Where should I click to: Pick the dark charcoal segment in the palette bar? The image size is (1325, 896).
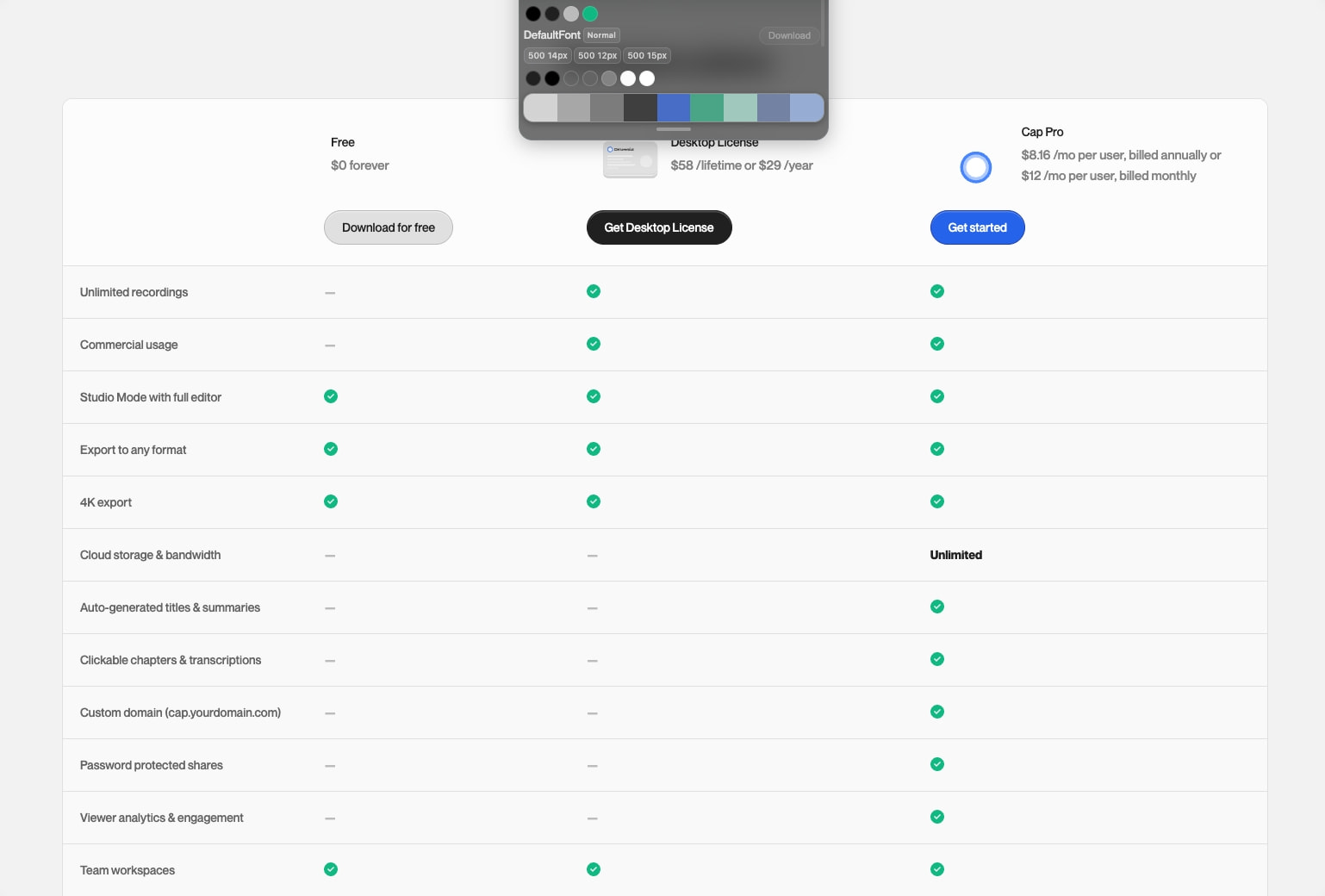(640, 108)
